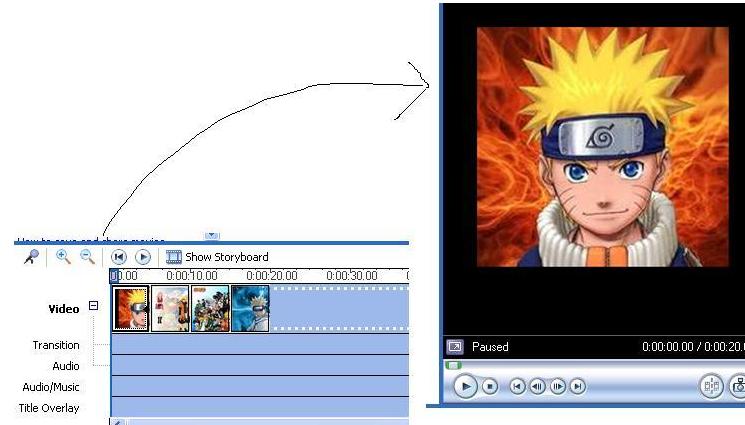Collapse the Video track
The width and height of the screenshot is (745, 425).
point(94,306)
